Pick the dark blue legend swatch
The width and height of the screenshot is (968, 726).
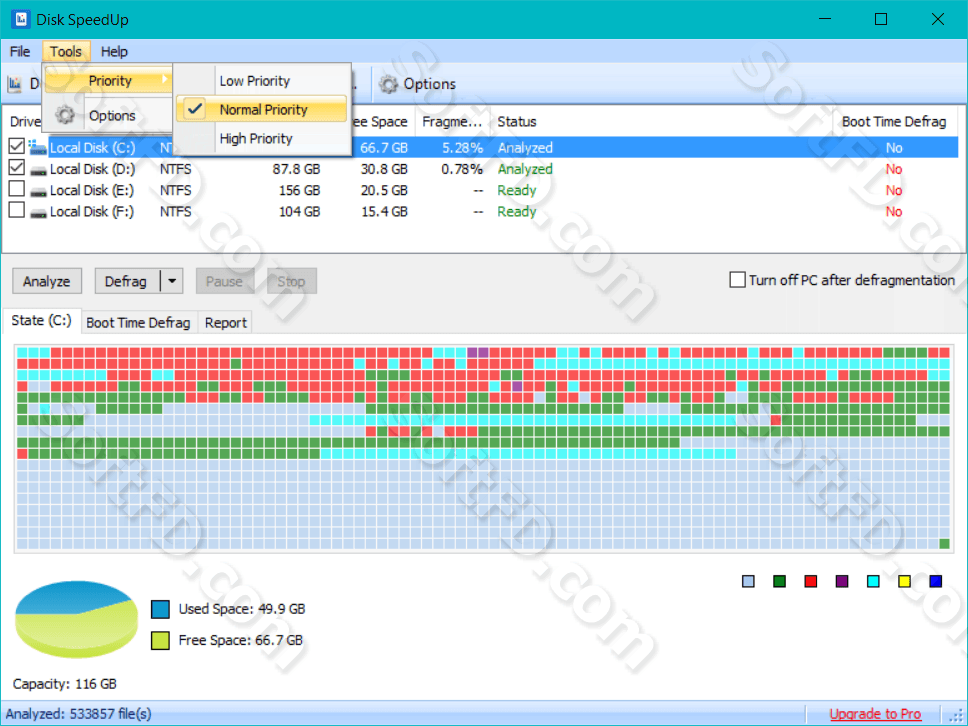(935, 581)
